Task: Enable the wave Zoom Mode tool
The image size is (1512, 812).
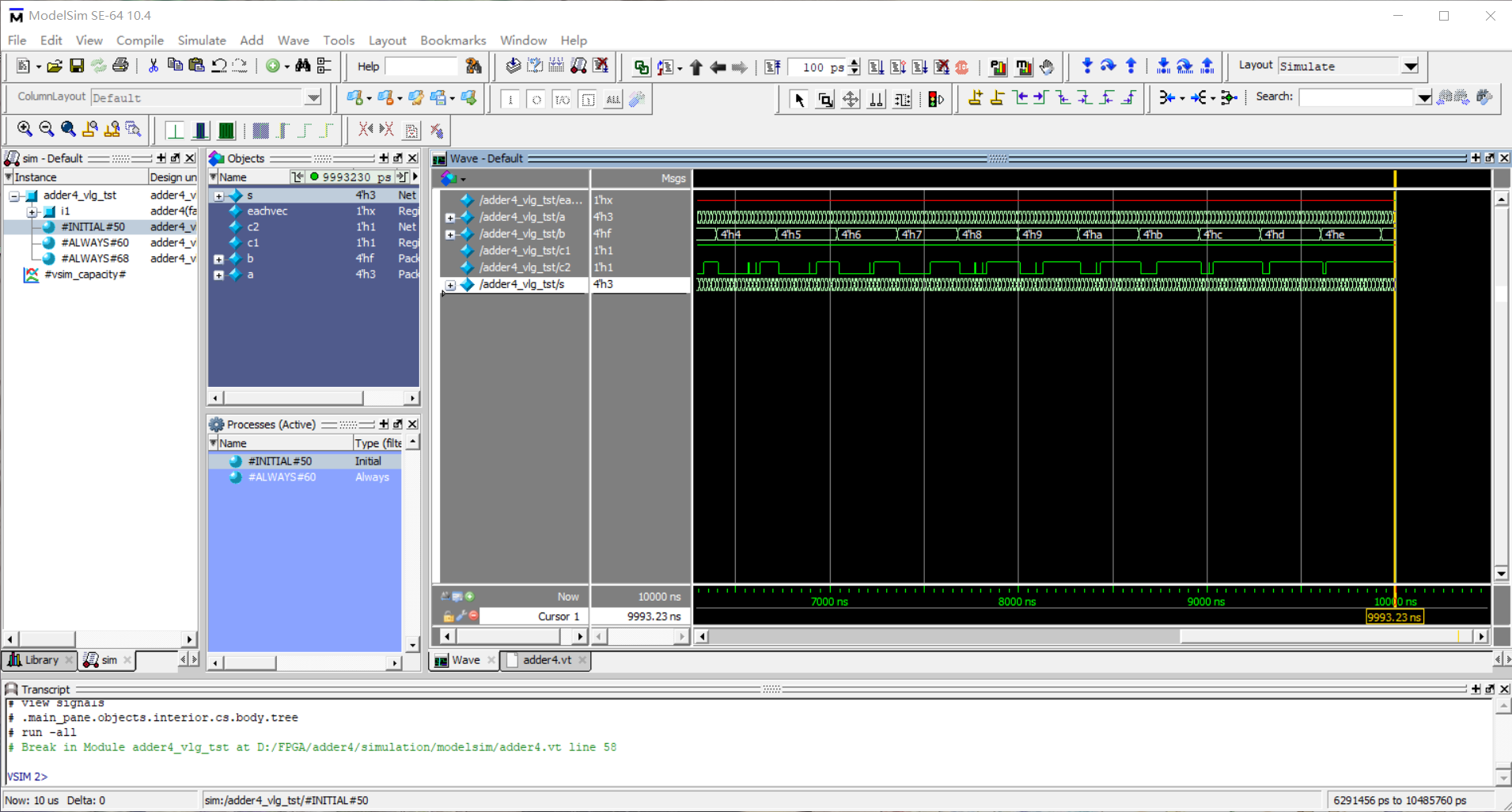Action: tap(825, 99)
